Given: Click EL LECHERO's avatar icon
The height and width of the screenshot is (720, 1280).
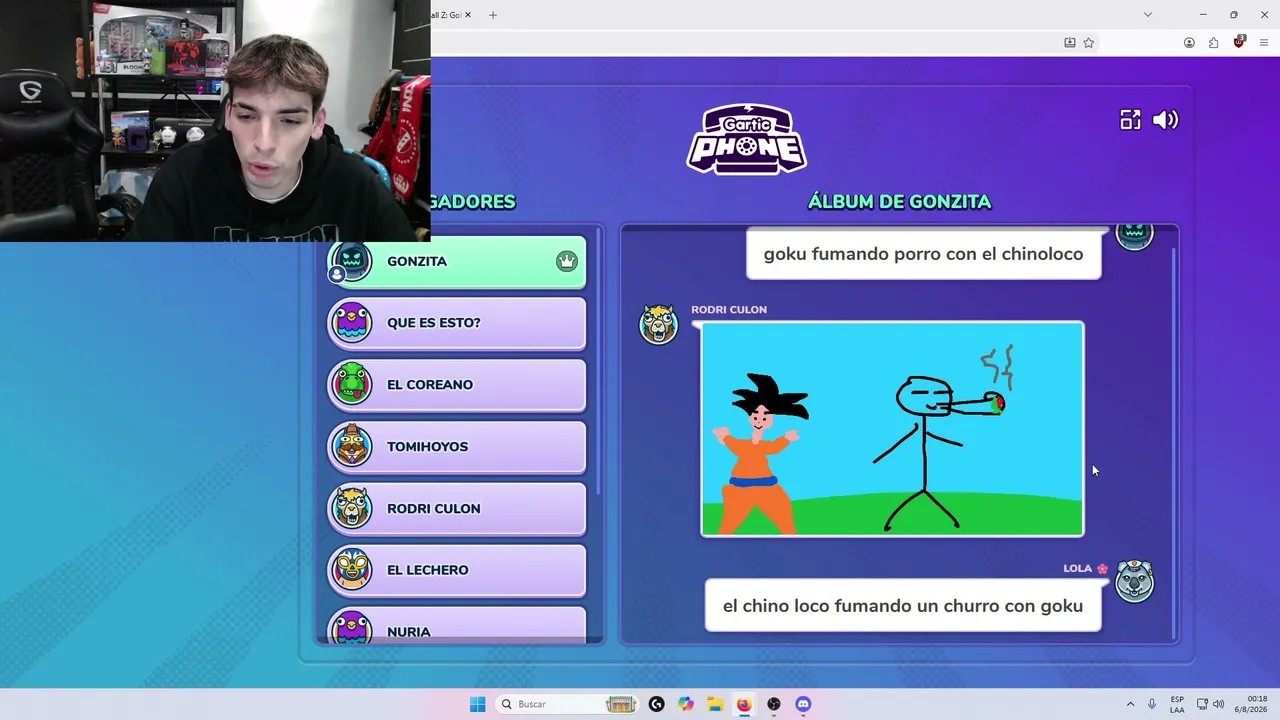Looking at the screenshot, I should 351,570.
